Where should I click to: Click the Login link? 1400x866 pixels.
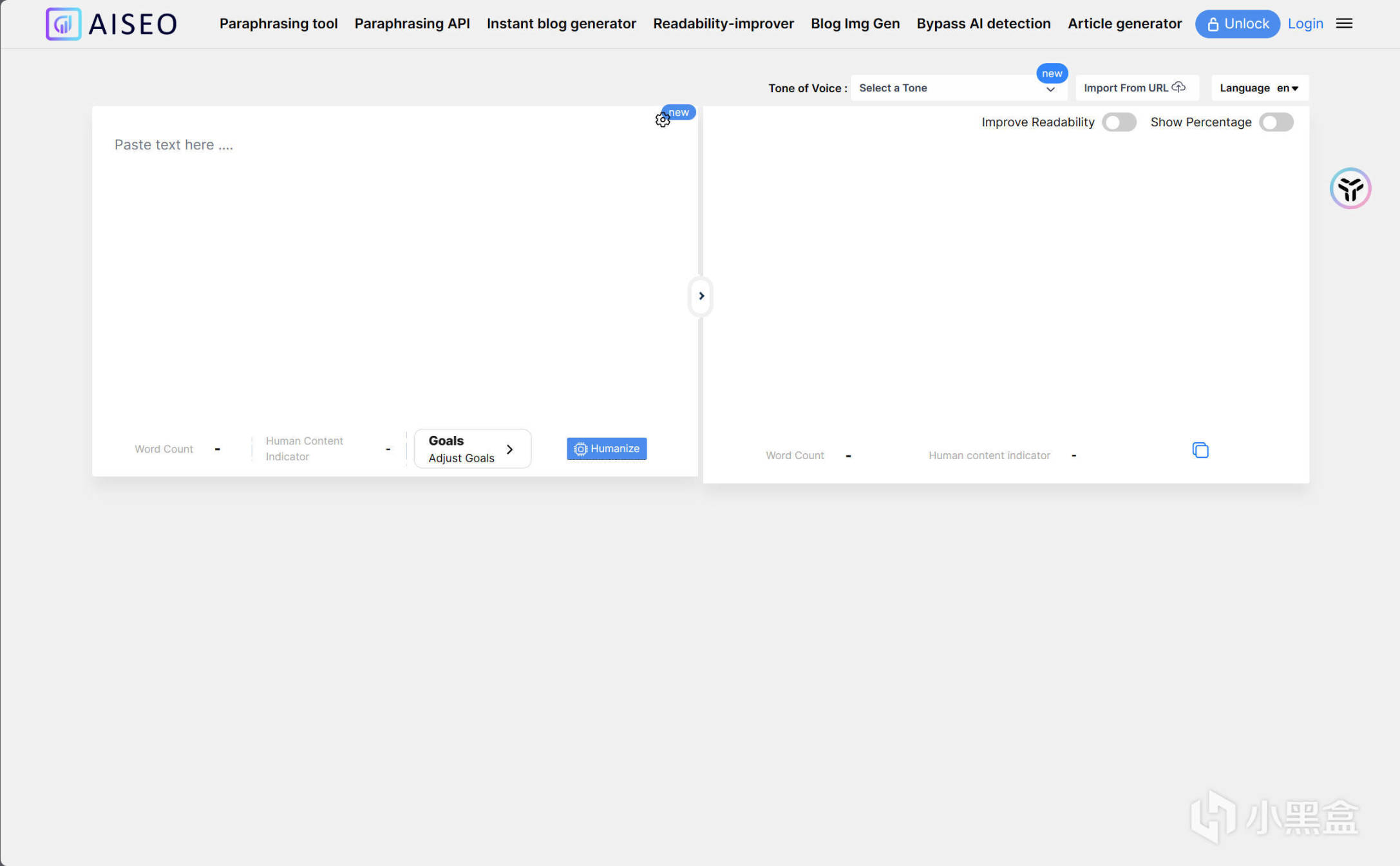point(1305,24)
